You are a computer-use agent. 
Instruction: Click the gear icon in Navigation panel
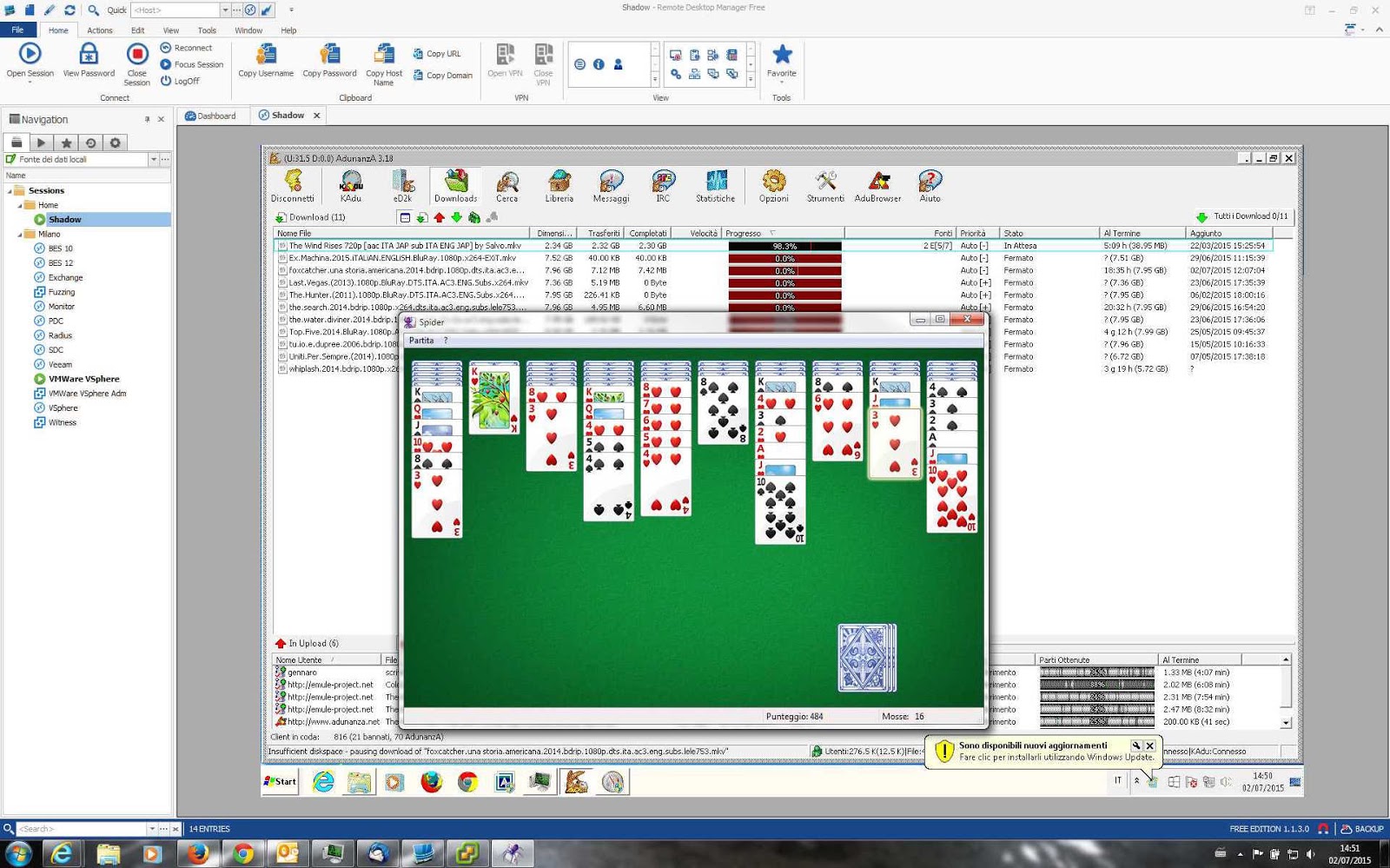(115, 142)
